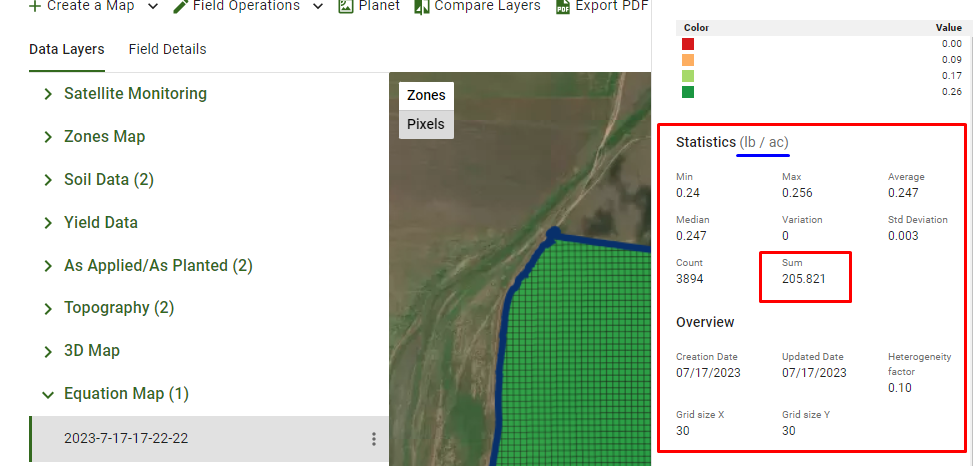The image size is (973, 466).
Task: Expand the Satellite Monitoring section
Action: point(47,94)
